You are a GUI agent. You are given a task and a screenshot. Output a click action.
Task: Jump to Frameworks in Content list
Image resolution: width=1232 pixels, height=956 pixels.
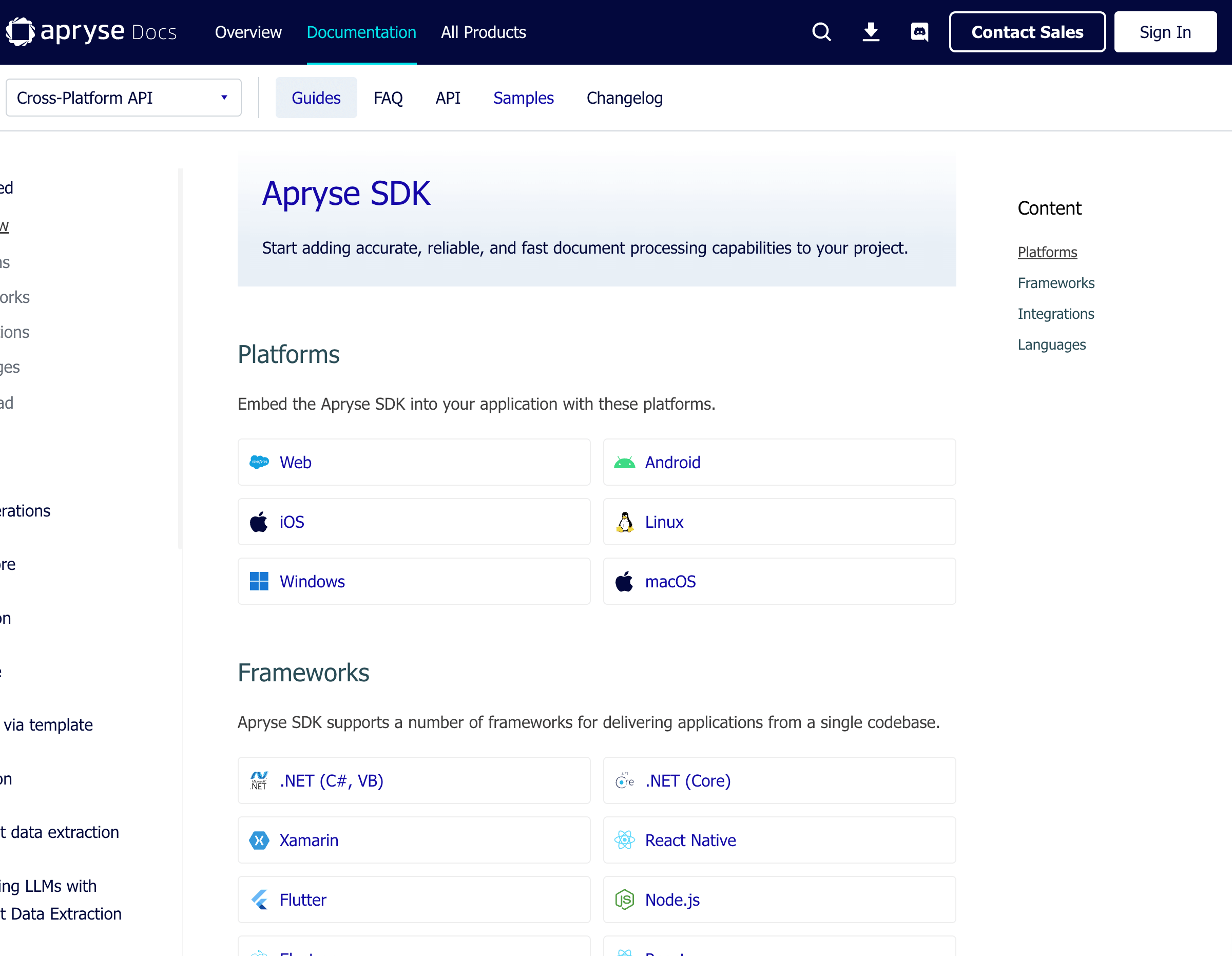click(x=1056, y=283)
